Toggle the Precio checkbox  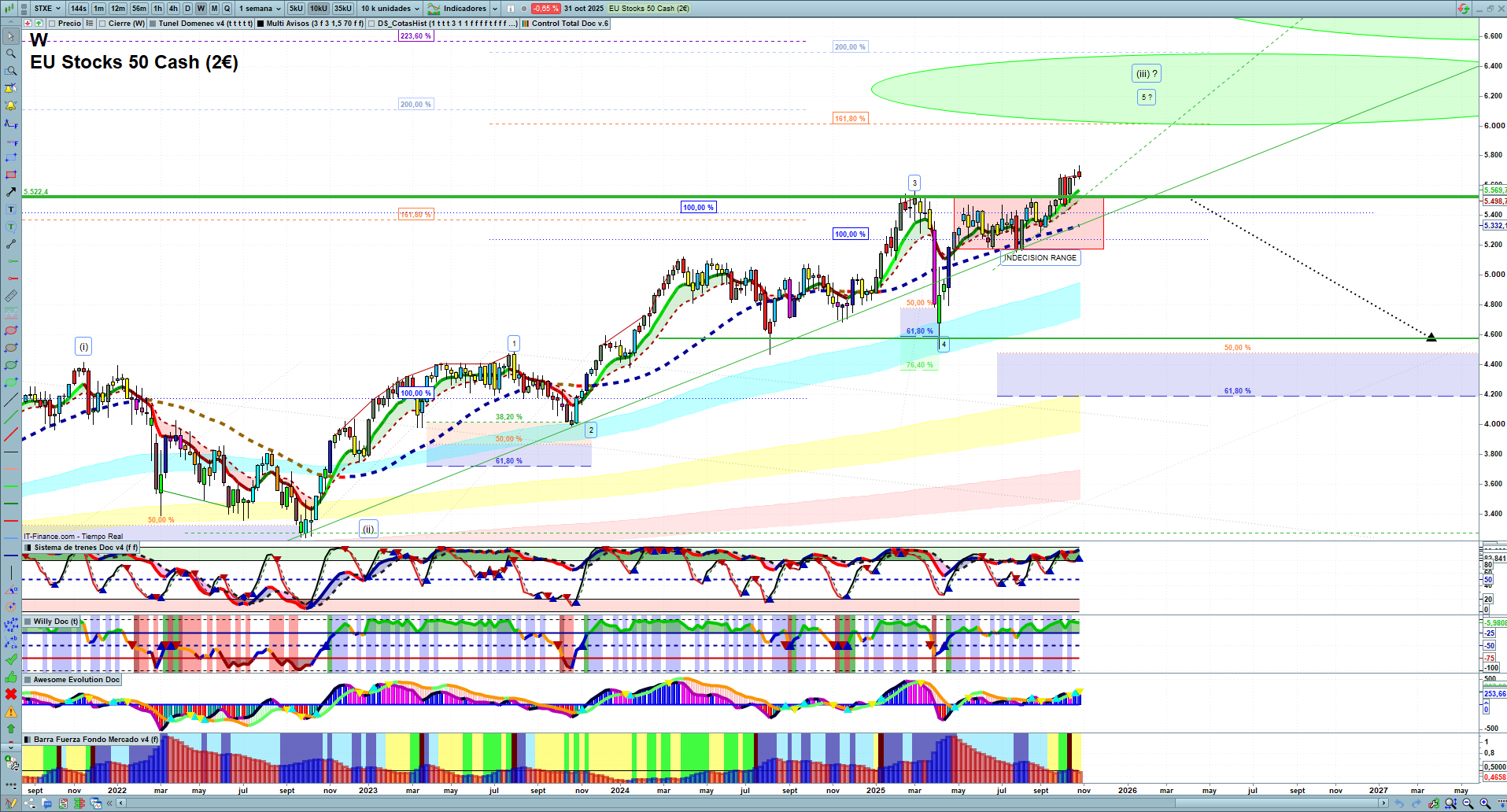tap(53, 24)
